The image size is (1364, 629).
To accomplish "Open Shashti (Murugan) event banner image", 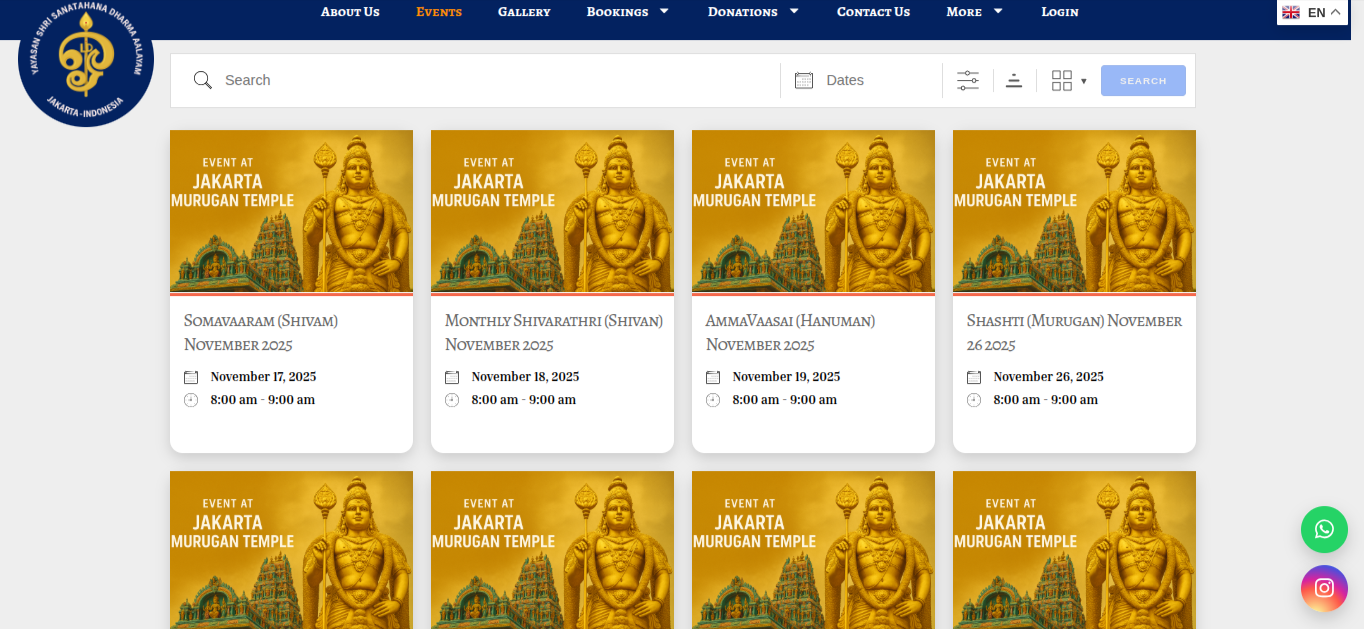I will [x=1074, y=211].
